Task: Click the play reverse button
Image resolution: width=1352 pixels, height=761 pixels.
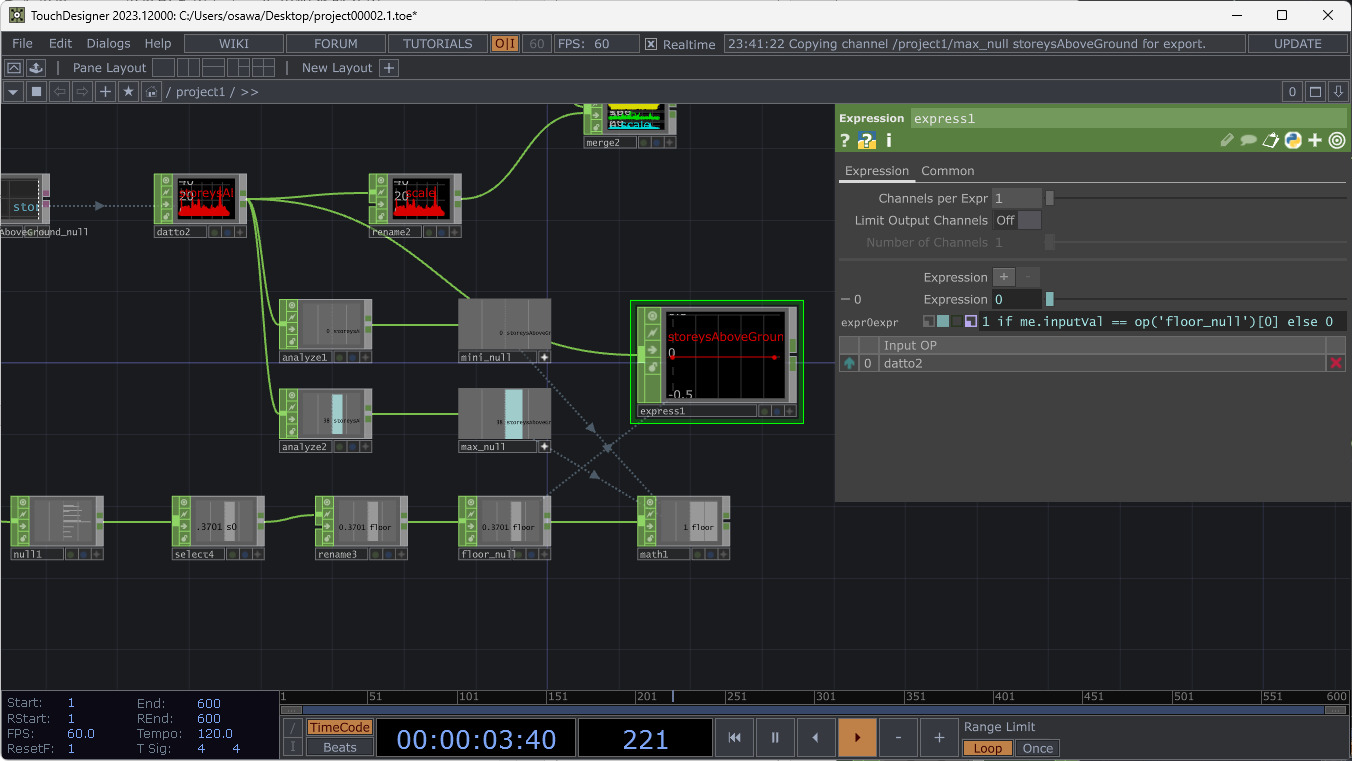Action: coord(816,738)
